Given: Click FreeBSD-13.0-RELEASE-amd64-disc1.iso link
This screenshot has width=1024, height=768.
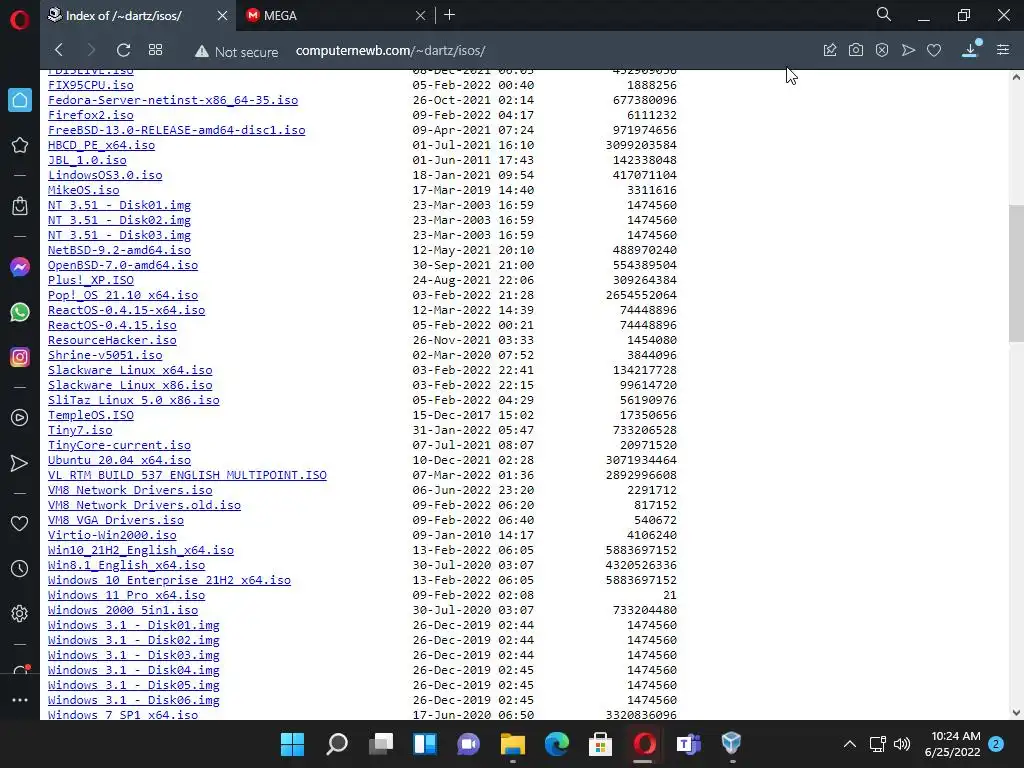Looking at the screenshot, I should click(176, 130).
